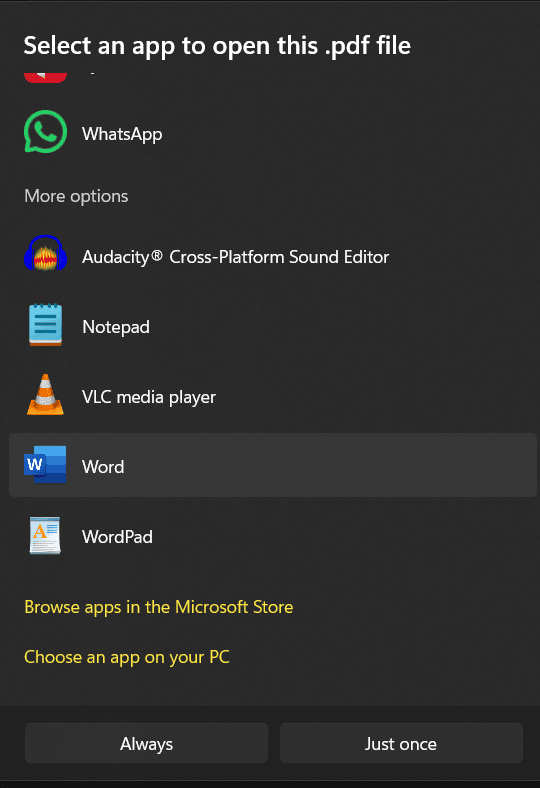
Task: Choose WordPad from More options
Action: (x=273, y=536)
